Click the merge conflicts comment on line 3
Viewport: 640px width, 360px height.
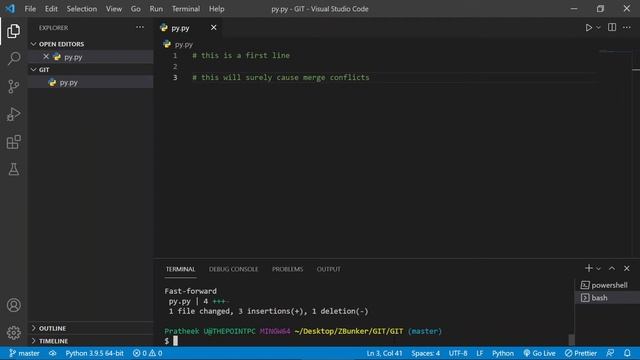(280, 78)
